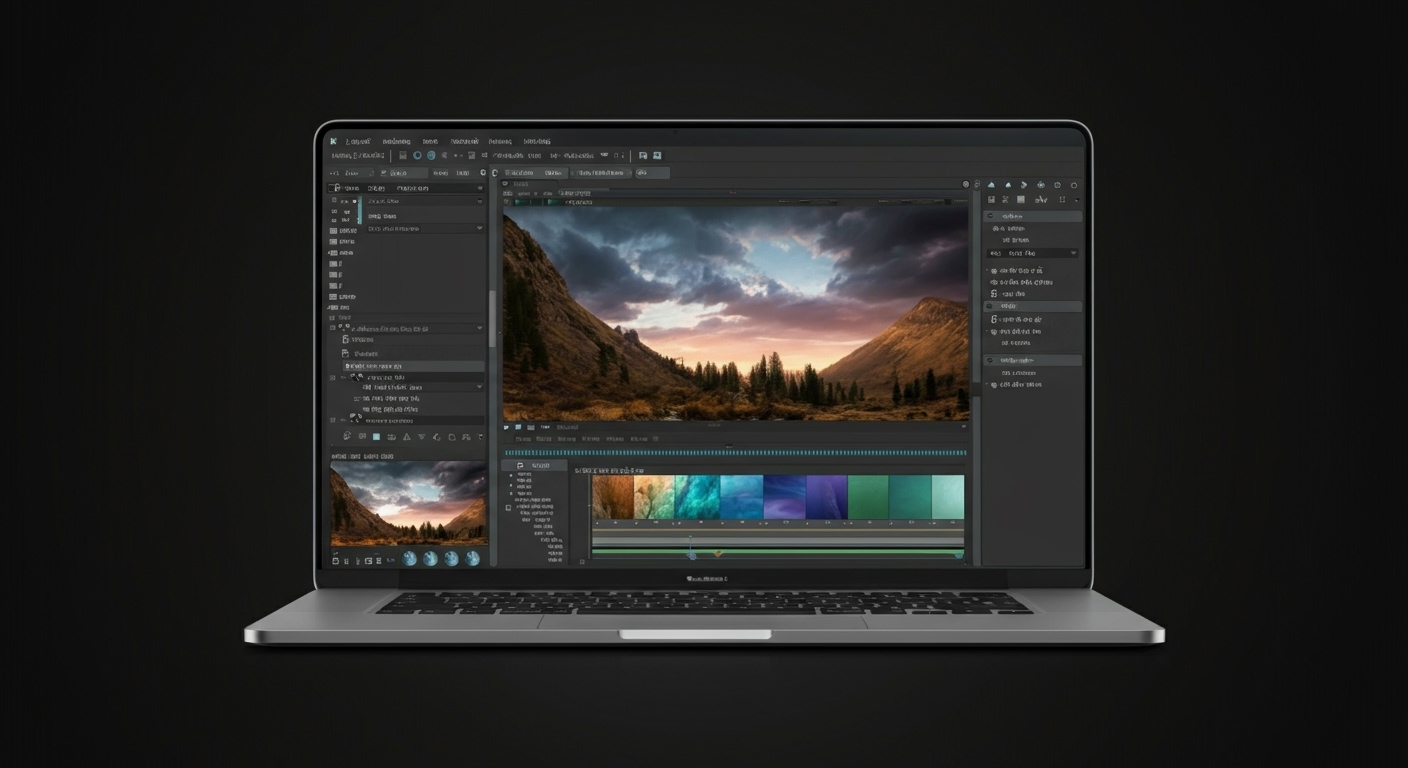
Task: Click the yellow diamond keyframe on the timeline
Action: tap(717, 553)
